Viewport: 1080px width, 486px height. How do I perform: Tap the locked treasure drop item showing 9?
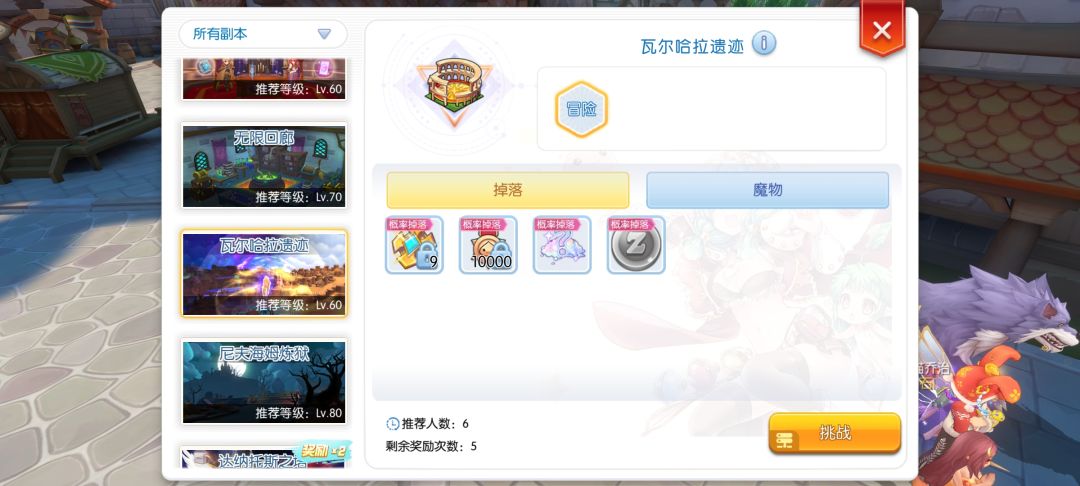[x=414, y=244]
